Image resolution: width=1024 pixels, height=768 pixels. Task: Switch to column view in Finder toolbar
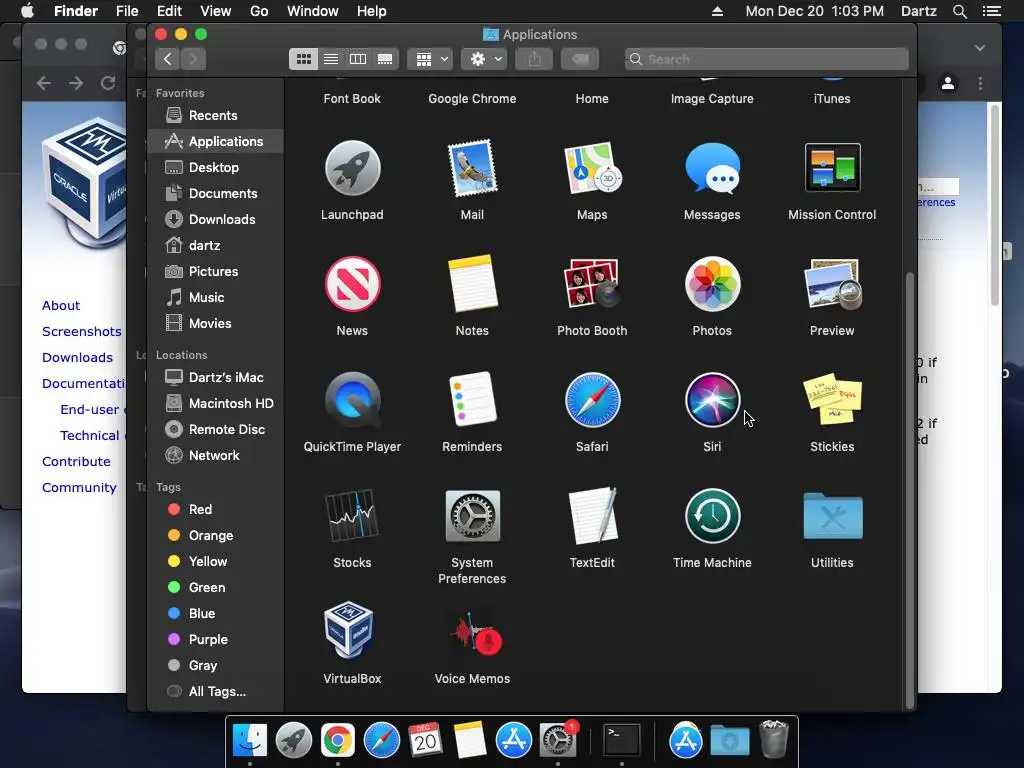click(x=358, y=59)
